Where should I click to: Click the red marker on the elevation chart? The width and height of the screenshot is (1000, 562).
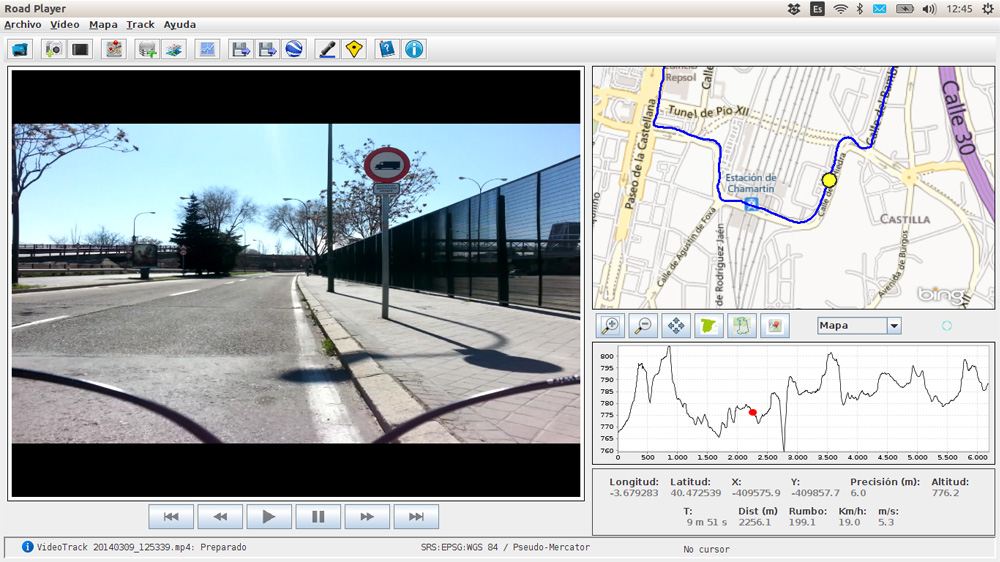(753, 412)
